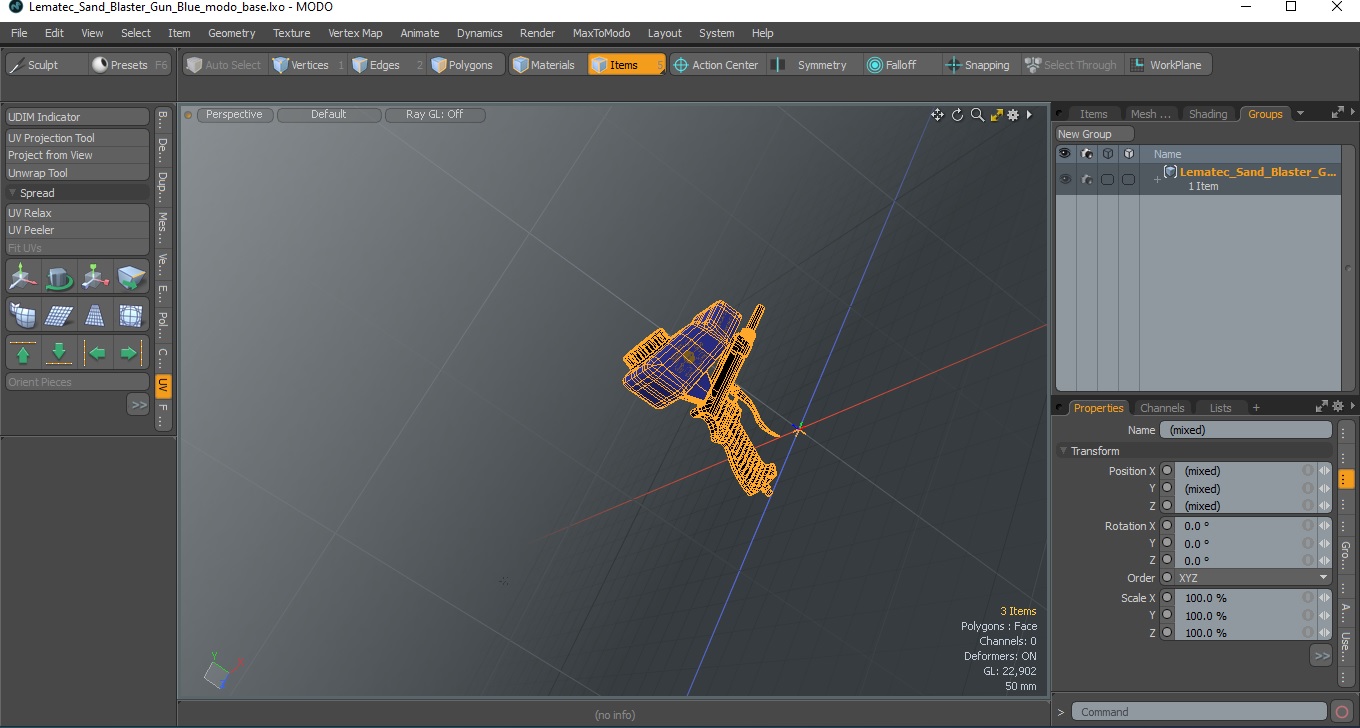Toggle render camera icon of Lematec group row
Screen dimensions: 1360x728
(1086, 179)
